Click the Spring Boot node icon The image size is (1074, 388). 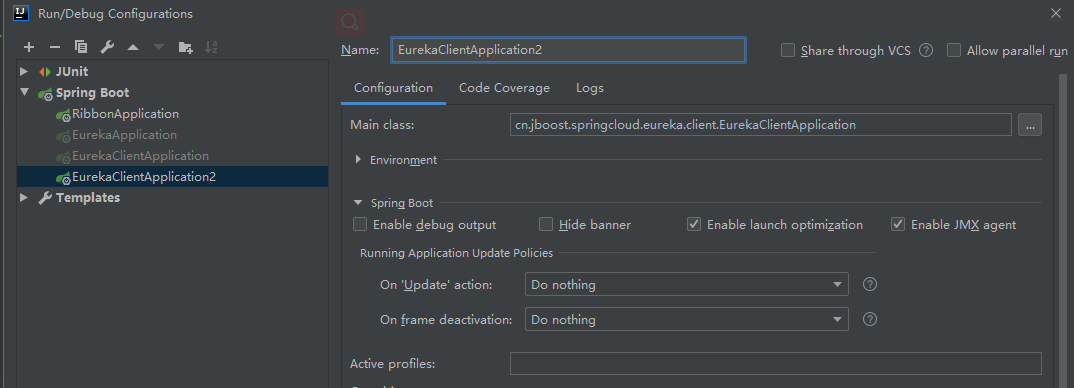pos(46,94)
